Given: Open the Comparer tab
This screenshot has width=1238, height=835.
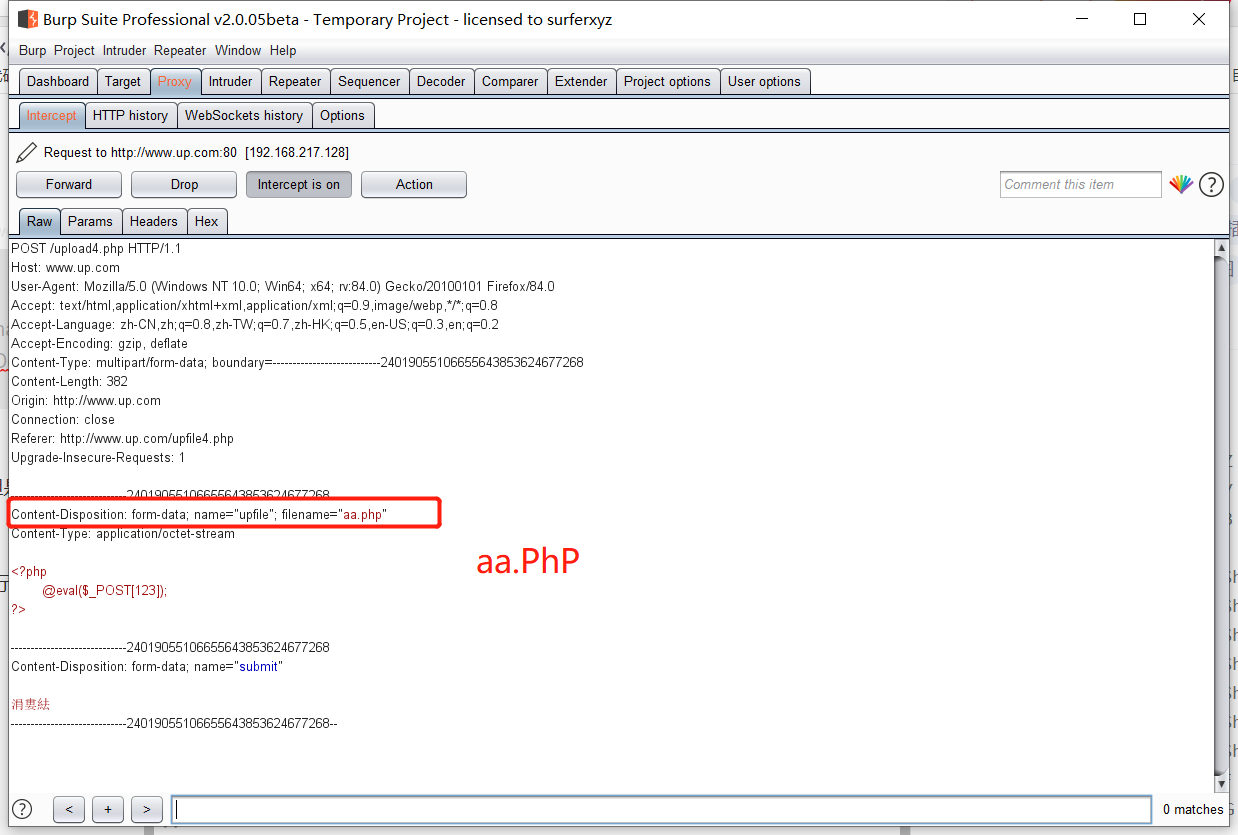Looking at the screenshot, I should 510,82.
